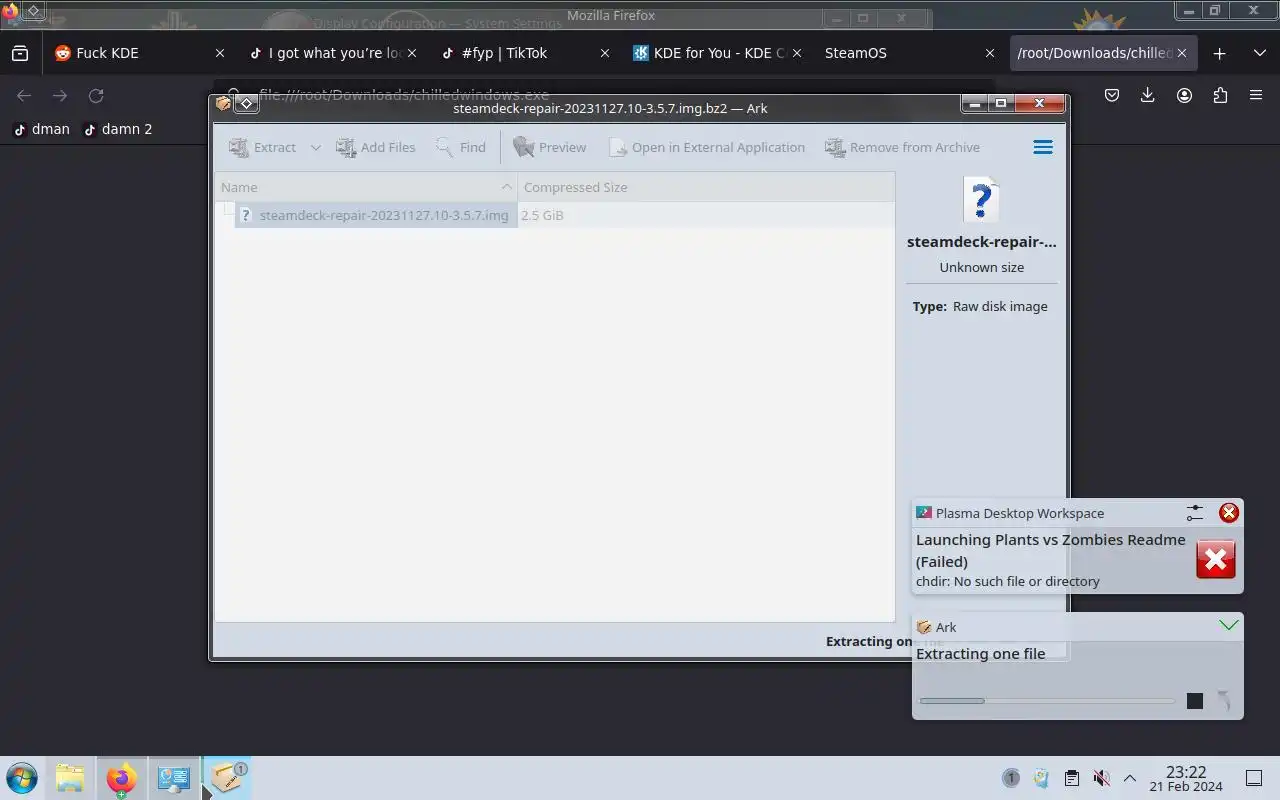The image size is (1280, 800).
Task: Go forward in Firefox
Action: click(60, 95)
